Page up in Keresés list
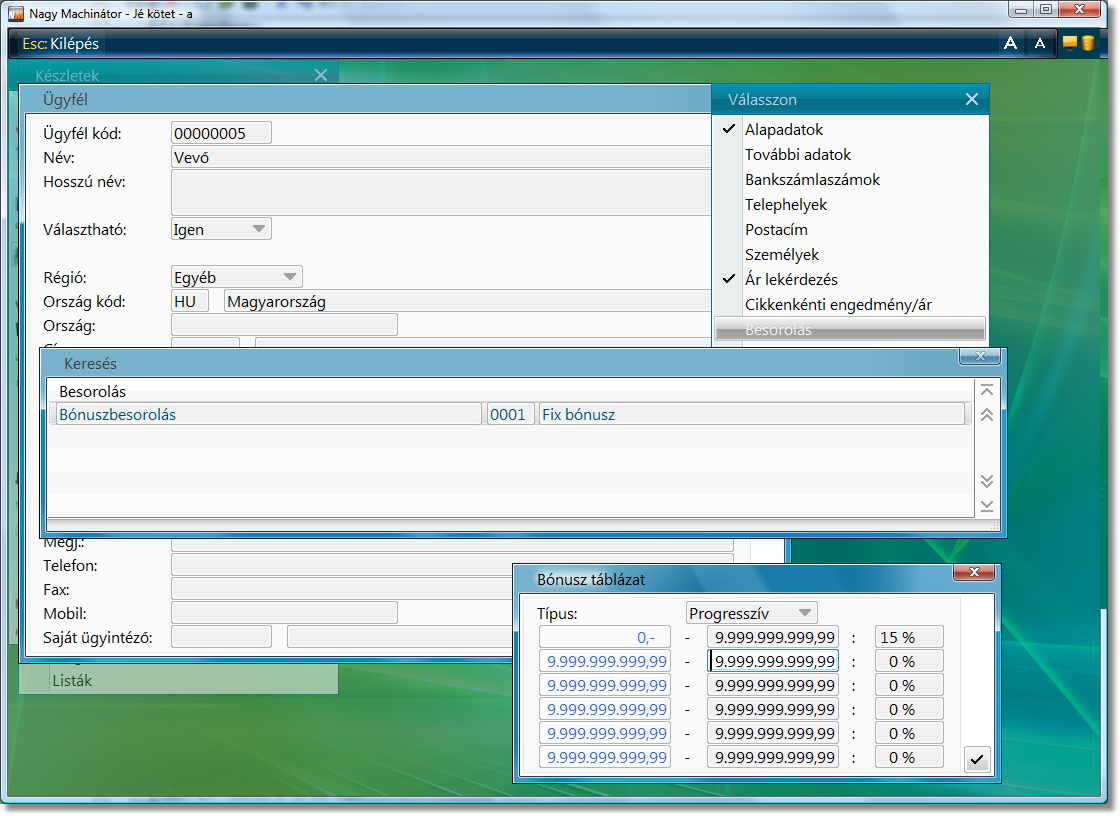 coord(987,414)
